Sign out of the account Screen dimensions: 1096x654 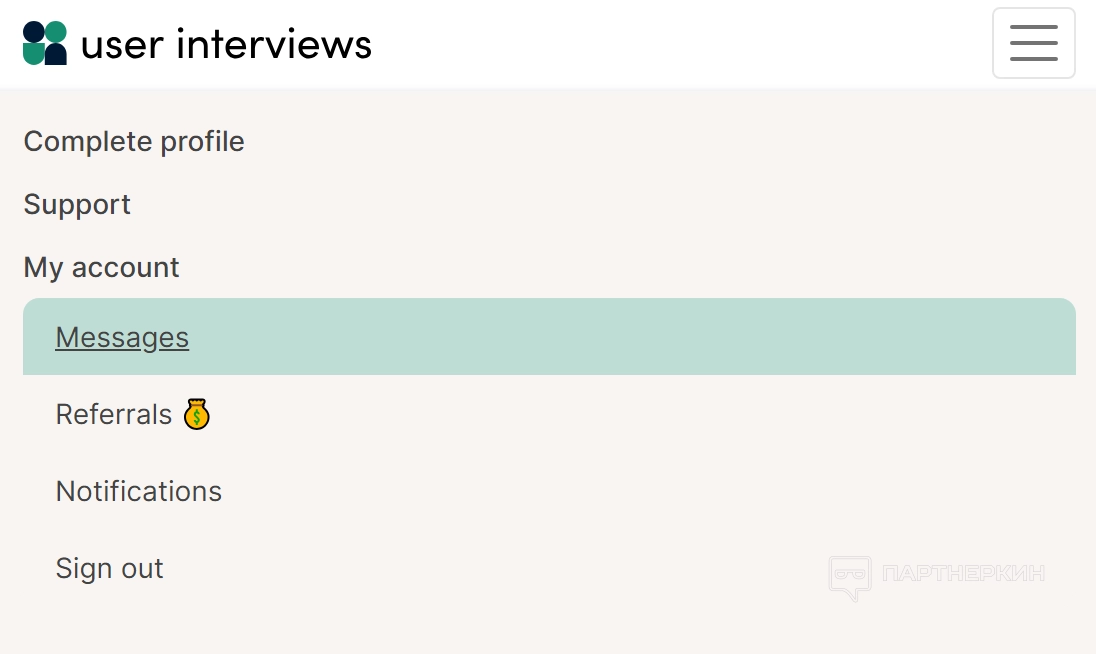109,569
